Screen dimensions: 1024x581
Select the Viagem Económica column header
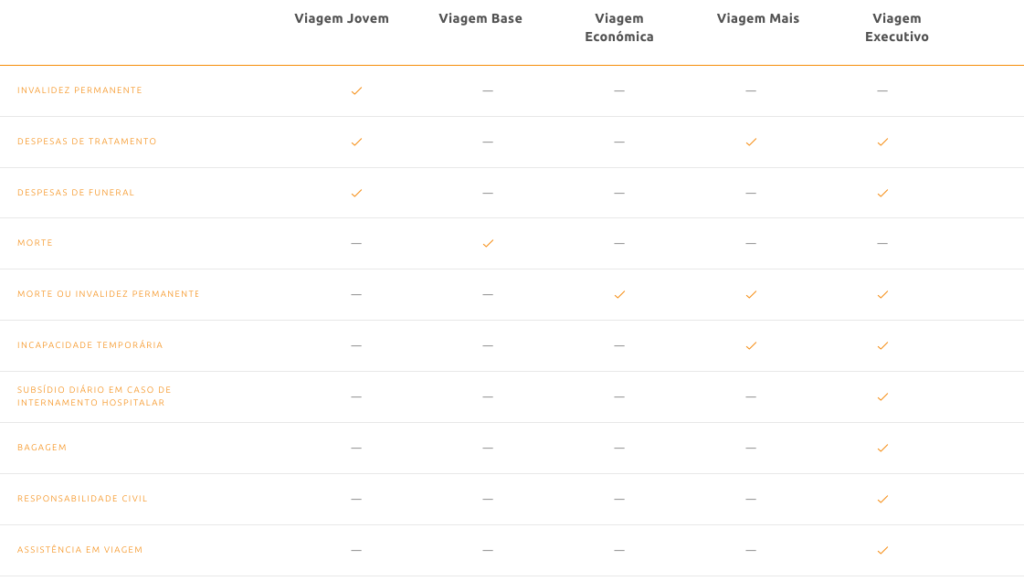(619, 28)
